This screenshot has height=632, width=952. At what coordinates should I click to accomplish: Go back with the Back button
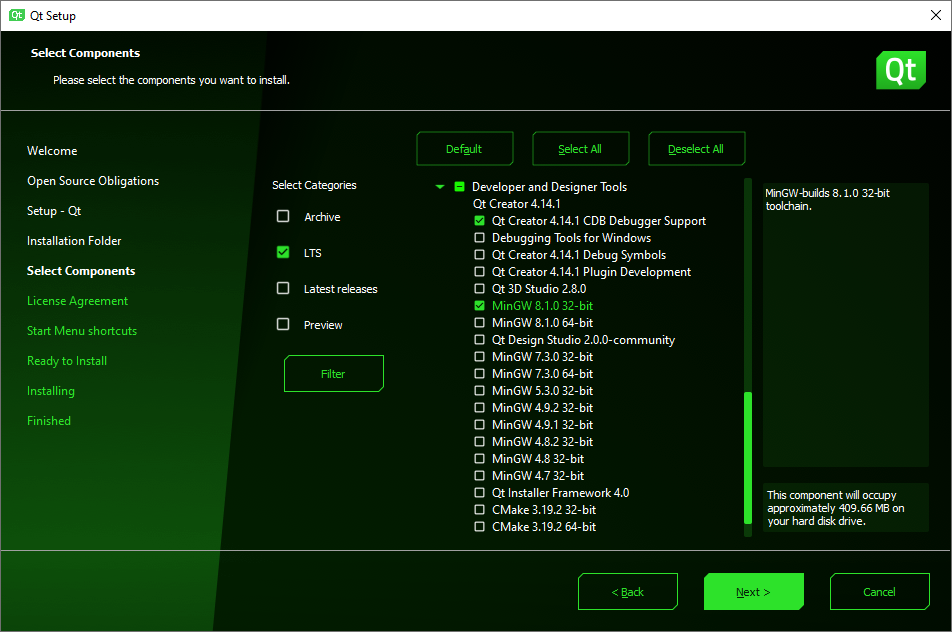(628, 592)
